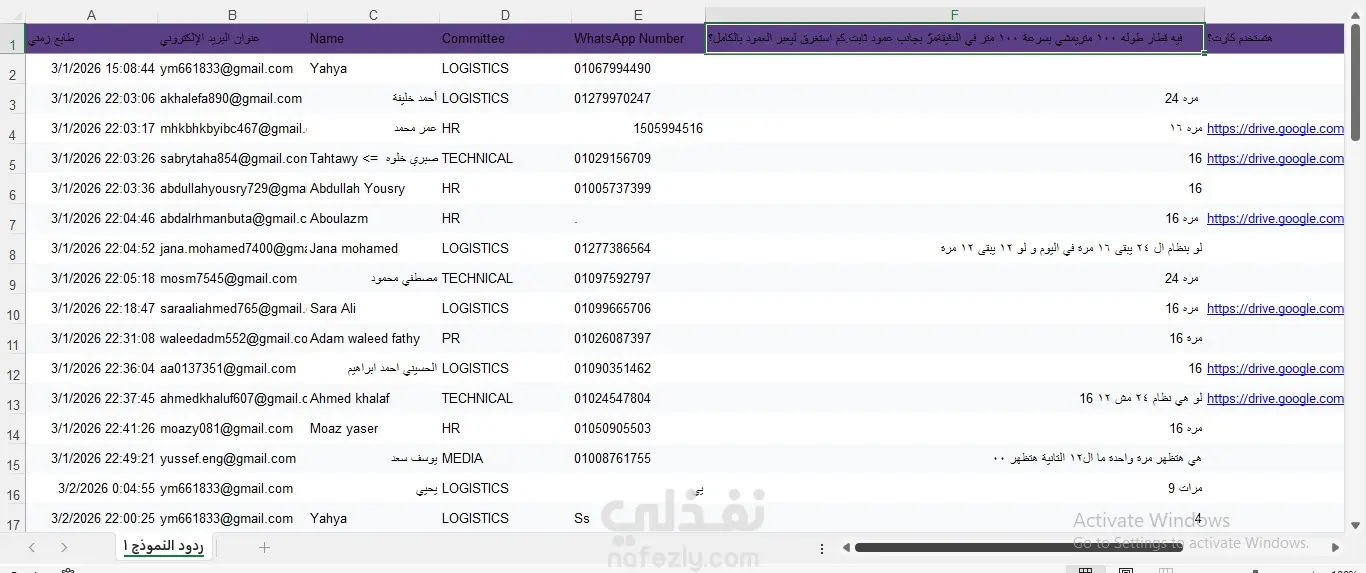Select WhatsApp number 01026087397 cell

tap(638, 338)
